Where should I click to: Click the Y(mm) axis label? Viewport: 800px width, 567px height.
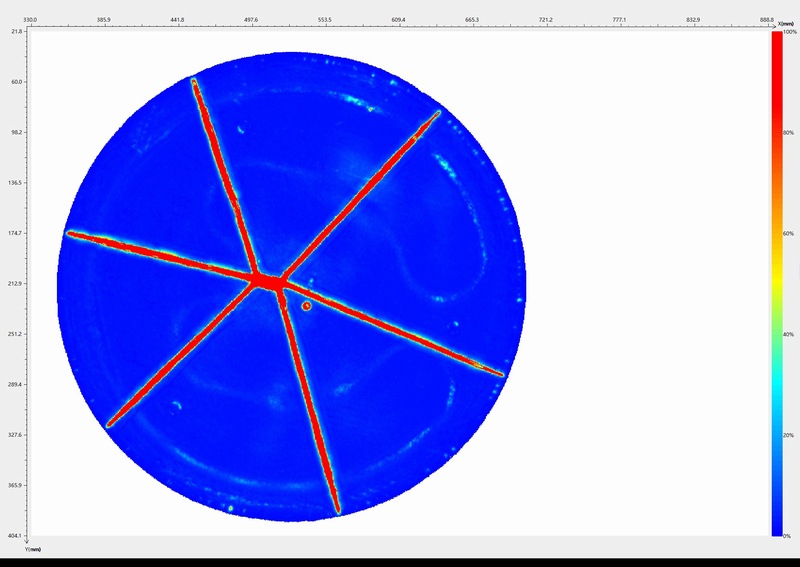[x=33, y=548]
